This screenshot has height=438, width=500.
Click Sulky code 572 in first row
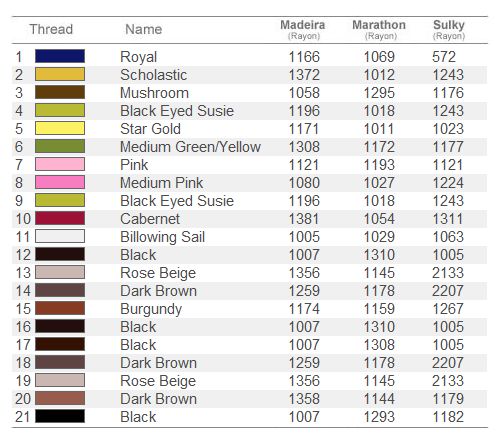(x=444, y=57)
